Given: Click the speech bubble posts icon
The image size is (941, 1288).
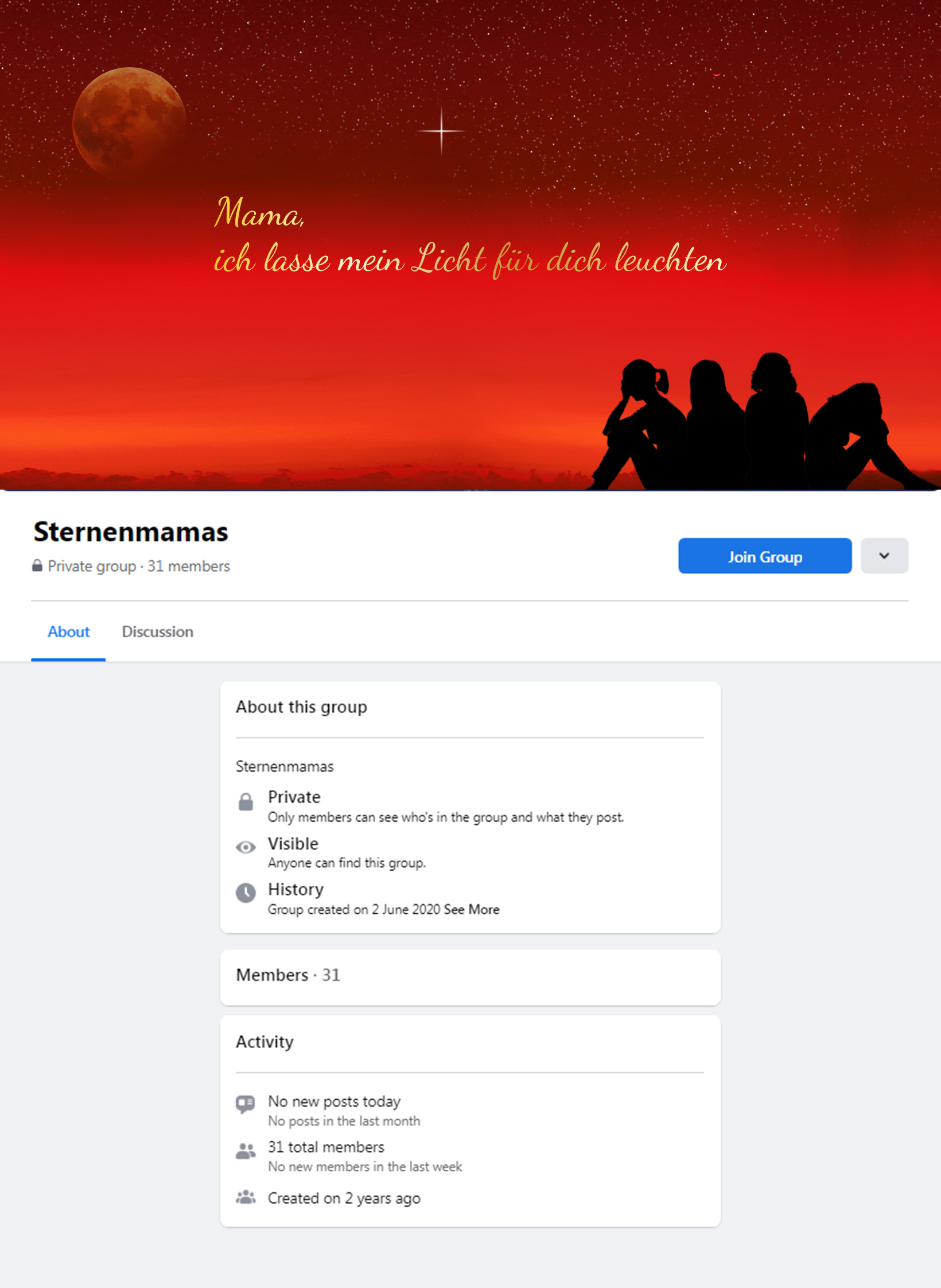Looking at the screenshot, I should 246,1104.
